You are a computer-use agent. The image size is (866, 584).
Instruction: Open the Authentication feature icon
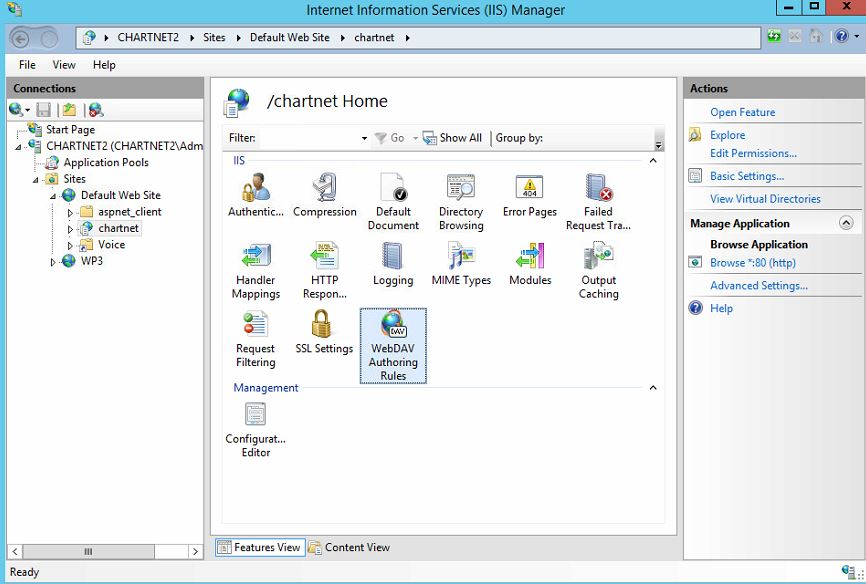point(256,195)
